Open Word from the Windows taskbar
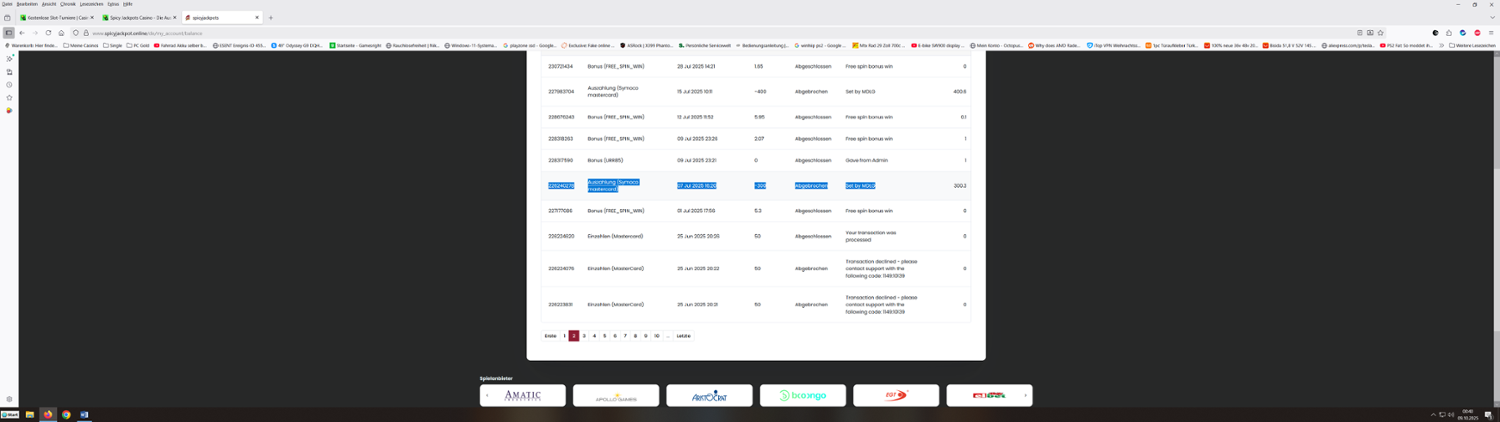This screenshot has width=1500, height=422. [84, 414]
